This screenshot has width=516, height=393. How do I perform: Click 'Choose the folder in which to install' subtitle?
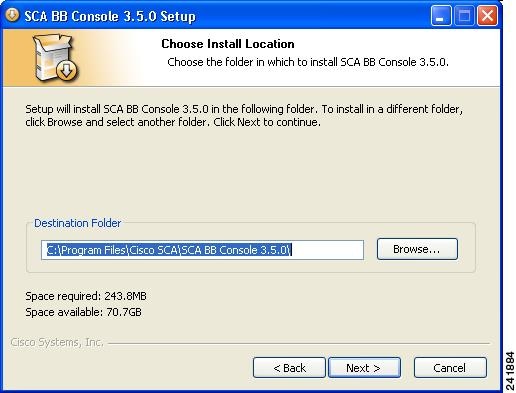[x=308, y=62]
